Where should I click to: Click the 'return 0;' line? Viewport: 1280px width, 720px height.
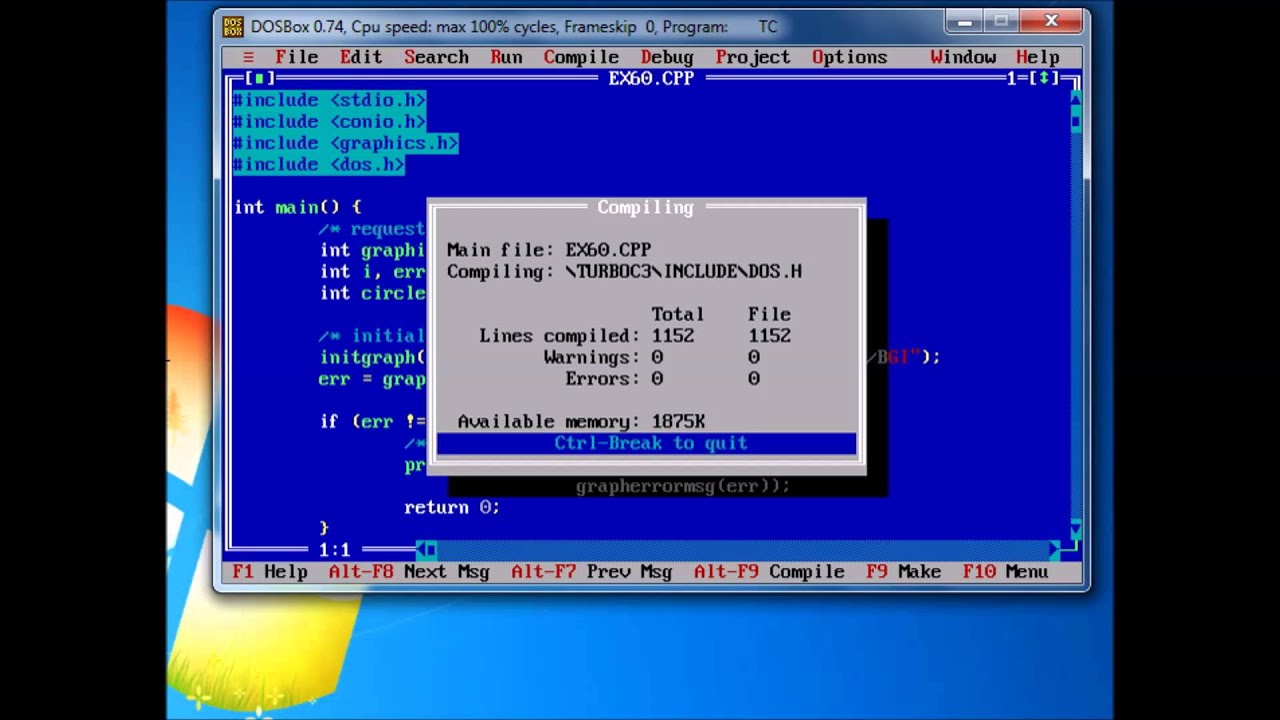(x=451, y=507)
